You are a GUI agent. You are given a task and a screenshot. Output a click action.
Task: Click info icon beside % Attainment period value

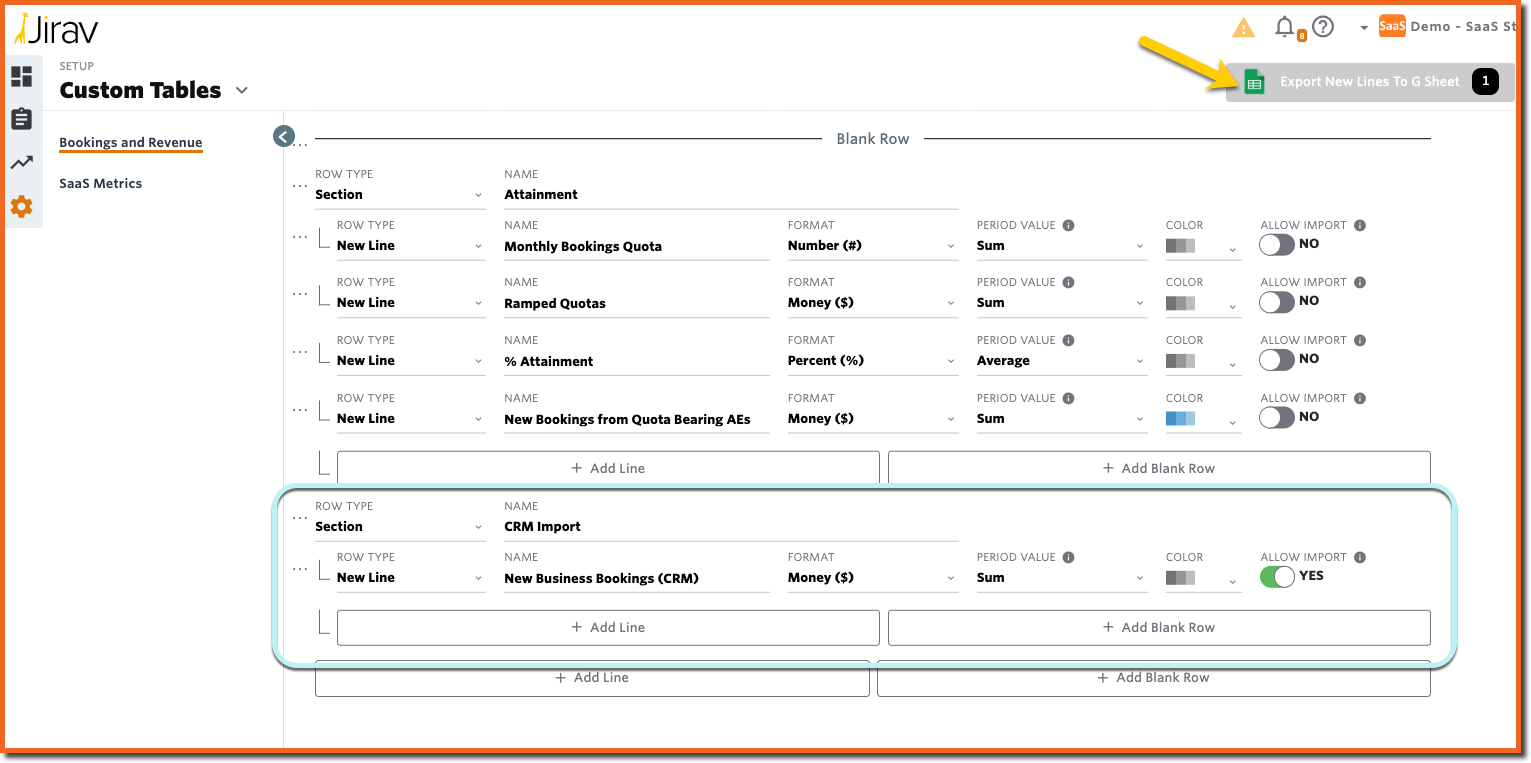coord(1068,341)
